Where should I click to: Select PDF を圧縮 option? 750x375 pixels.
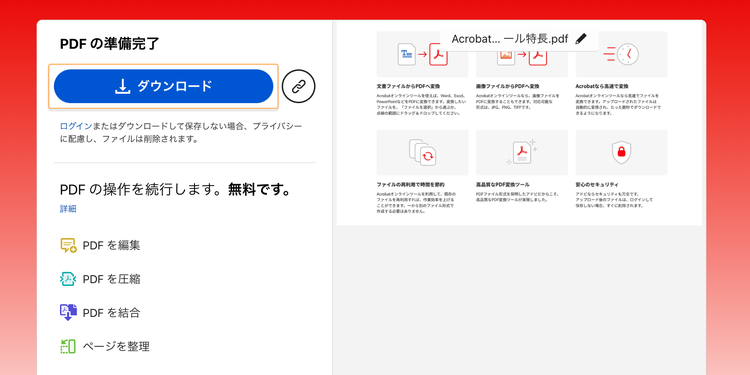coord(111,279)
